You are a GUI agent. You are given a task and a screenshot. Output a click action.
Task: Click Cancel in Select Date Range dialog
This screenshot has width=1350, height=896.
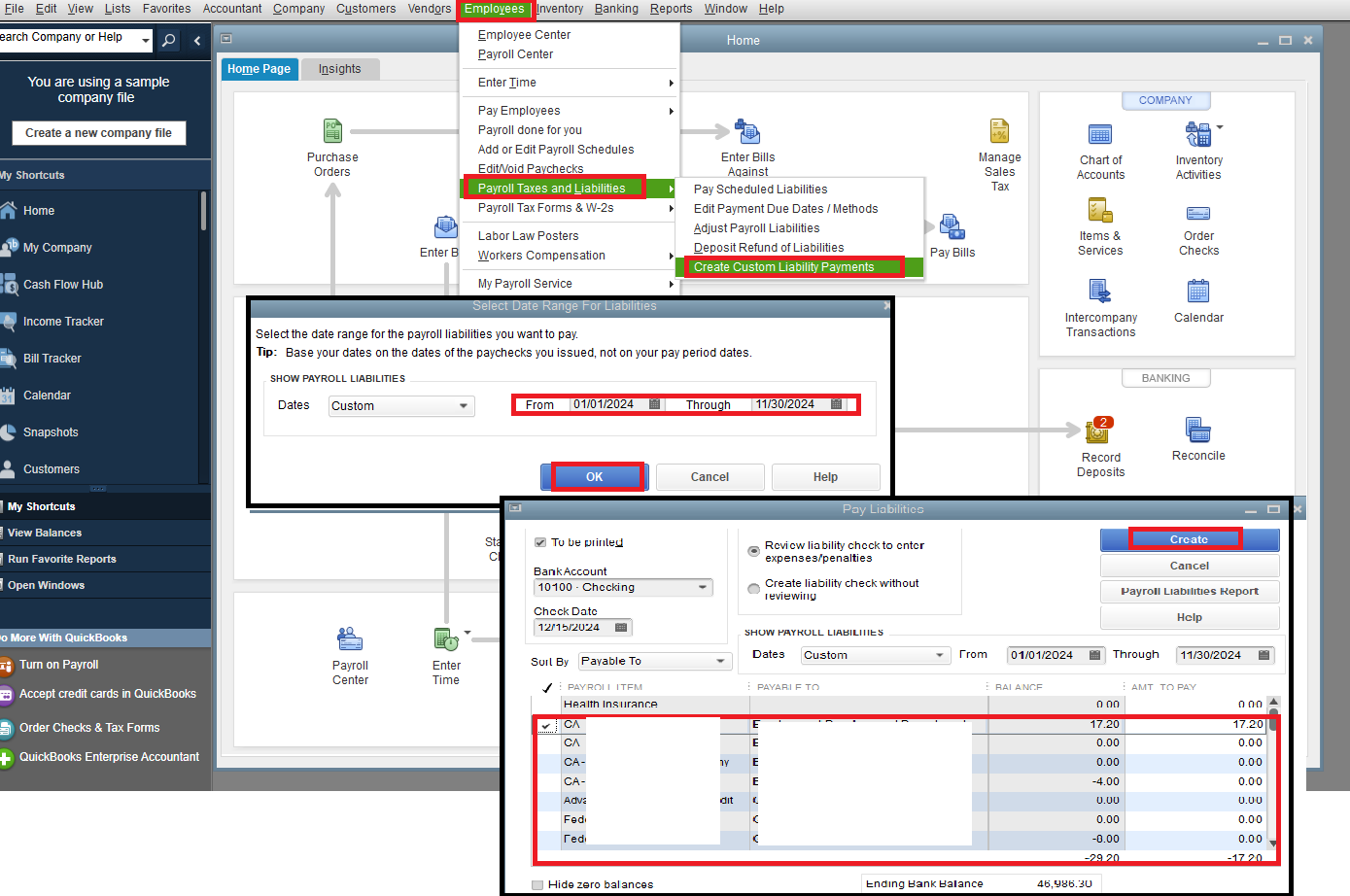click(710, 477)
